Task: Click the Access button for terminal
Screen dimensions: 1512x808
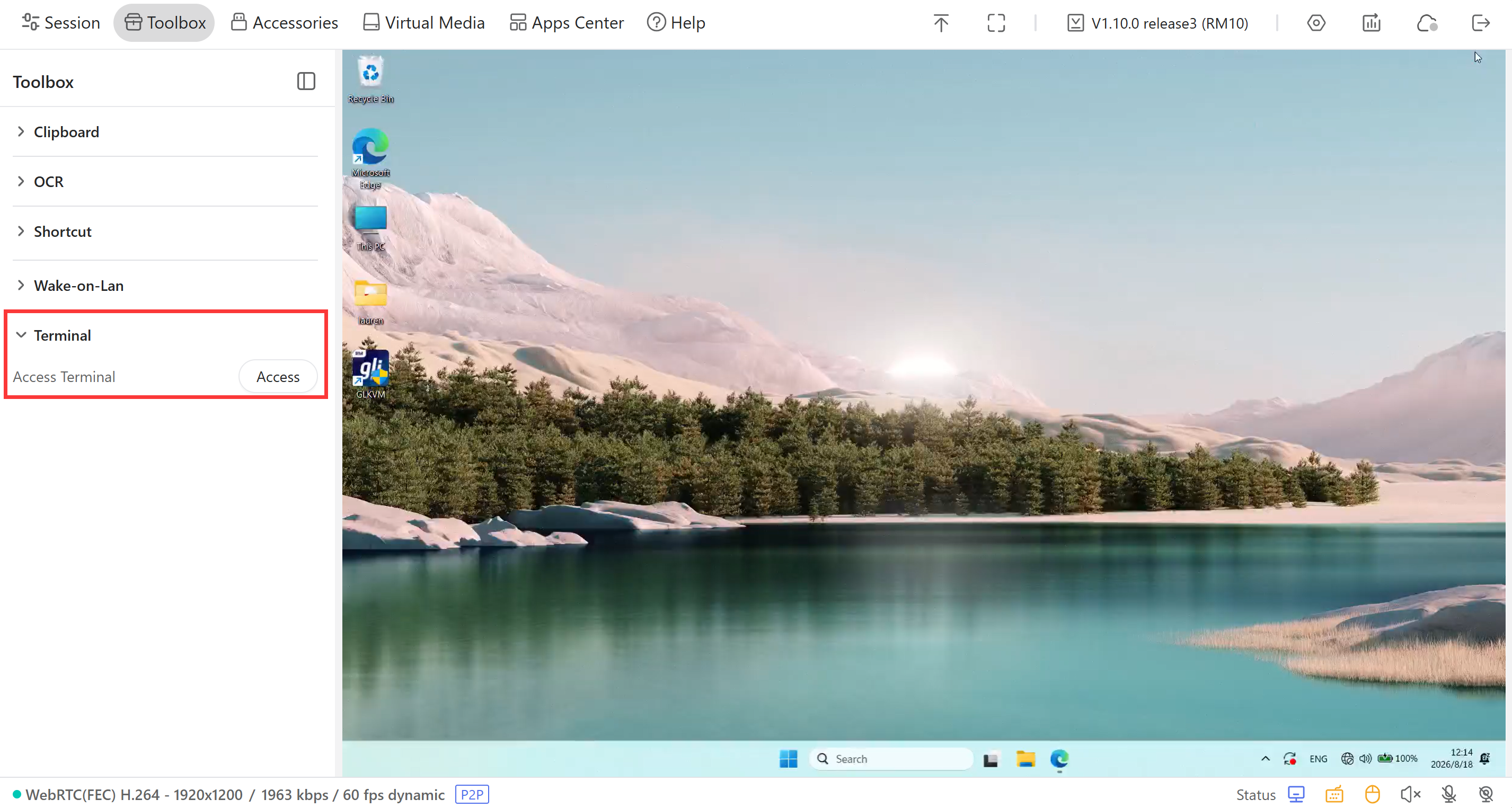Action: [278, 377]
